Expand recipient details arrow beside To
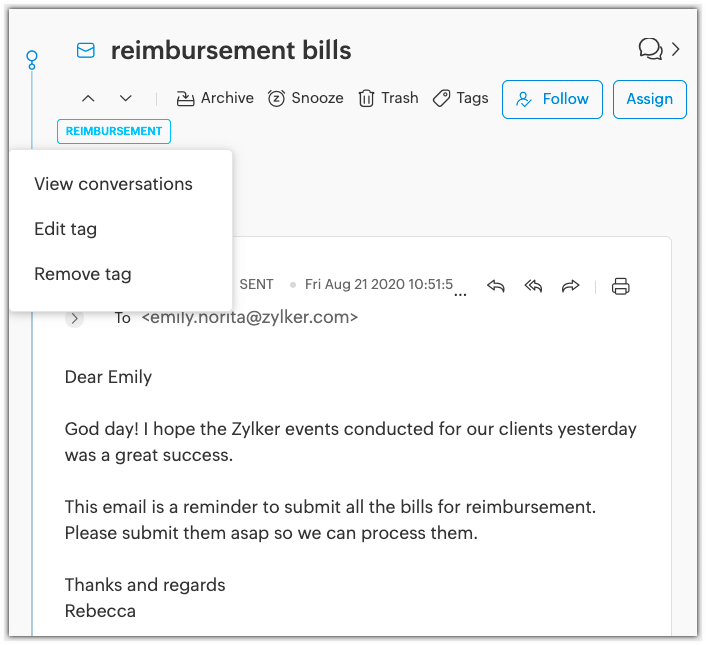Image resolution: width=706 pixels, height=645 pixels. click(75, 318)
